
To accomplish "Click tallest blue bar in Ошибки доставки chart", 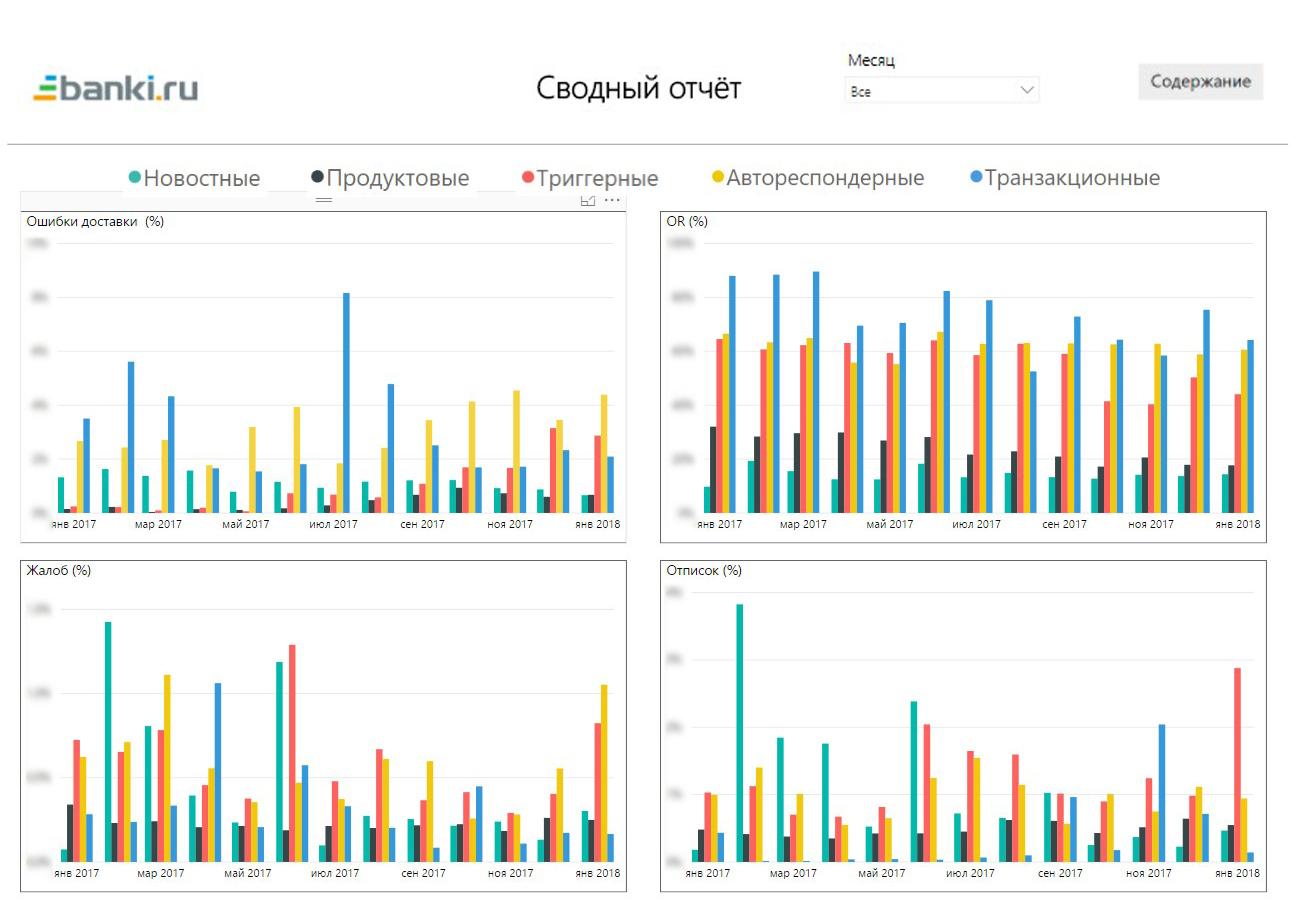I will (x=346, y=402).
